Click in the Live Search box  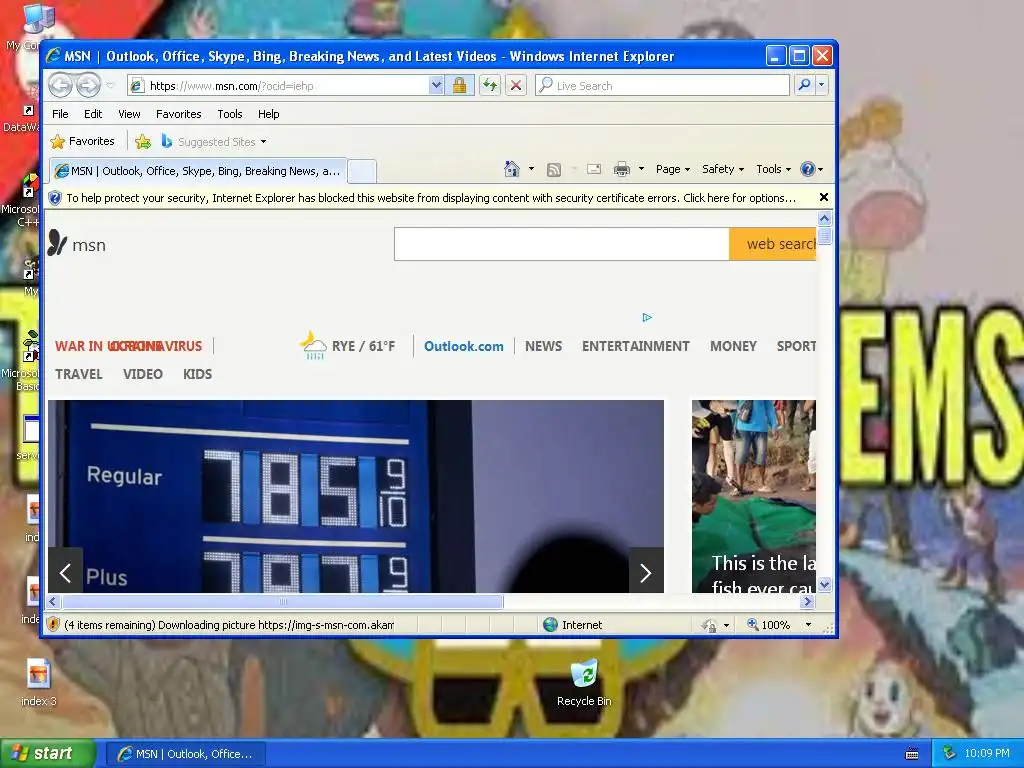coord(662,86)
